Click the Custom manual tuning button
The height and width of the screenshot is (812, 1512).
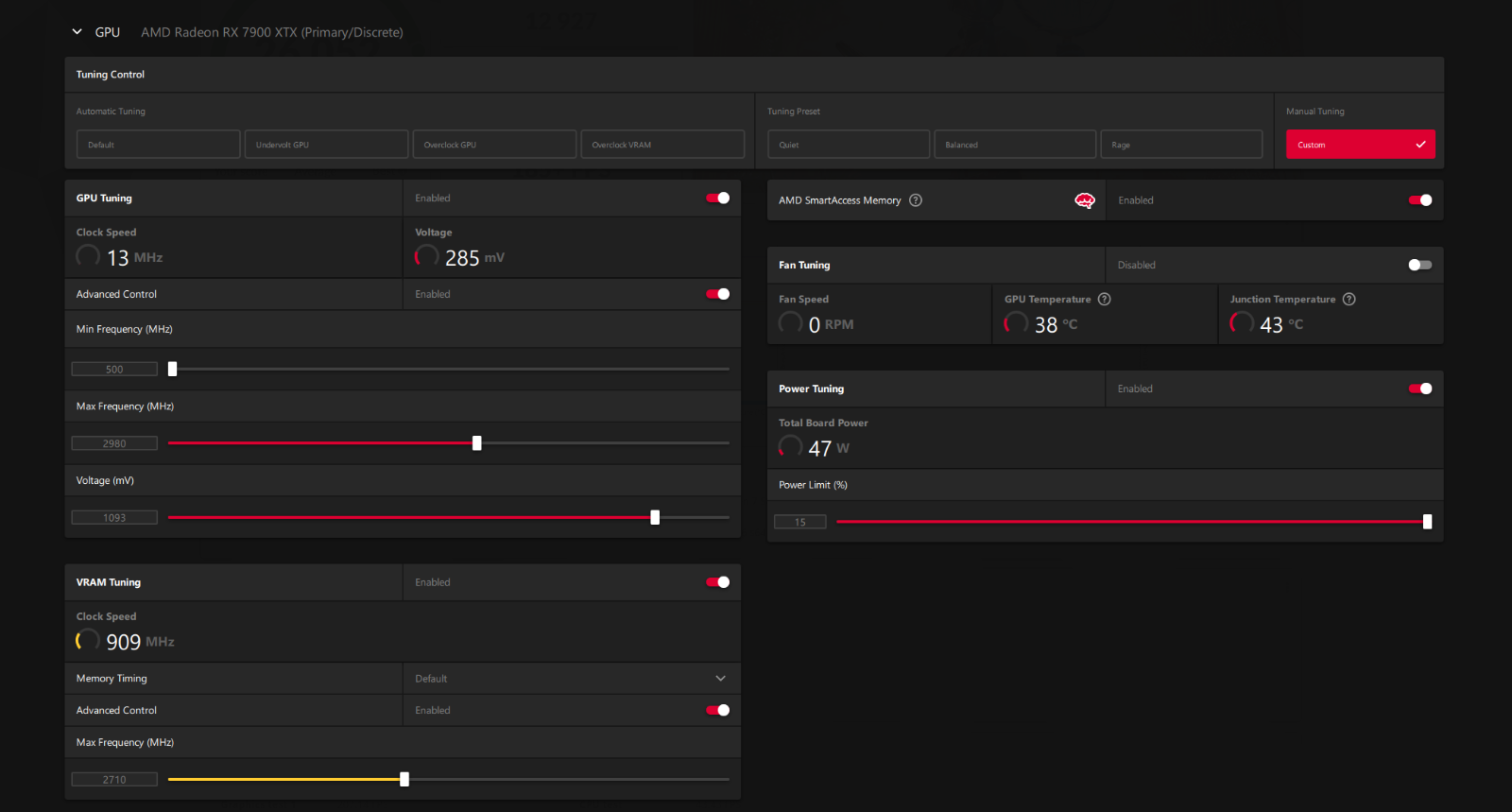1361,145
